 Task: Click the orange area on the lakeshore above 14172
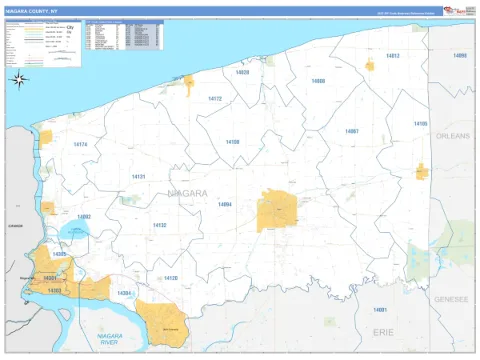pos(189,85)
